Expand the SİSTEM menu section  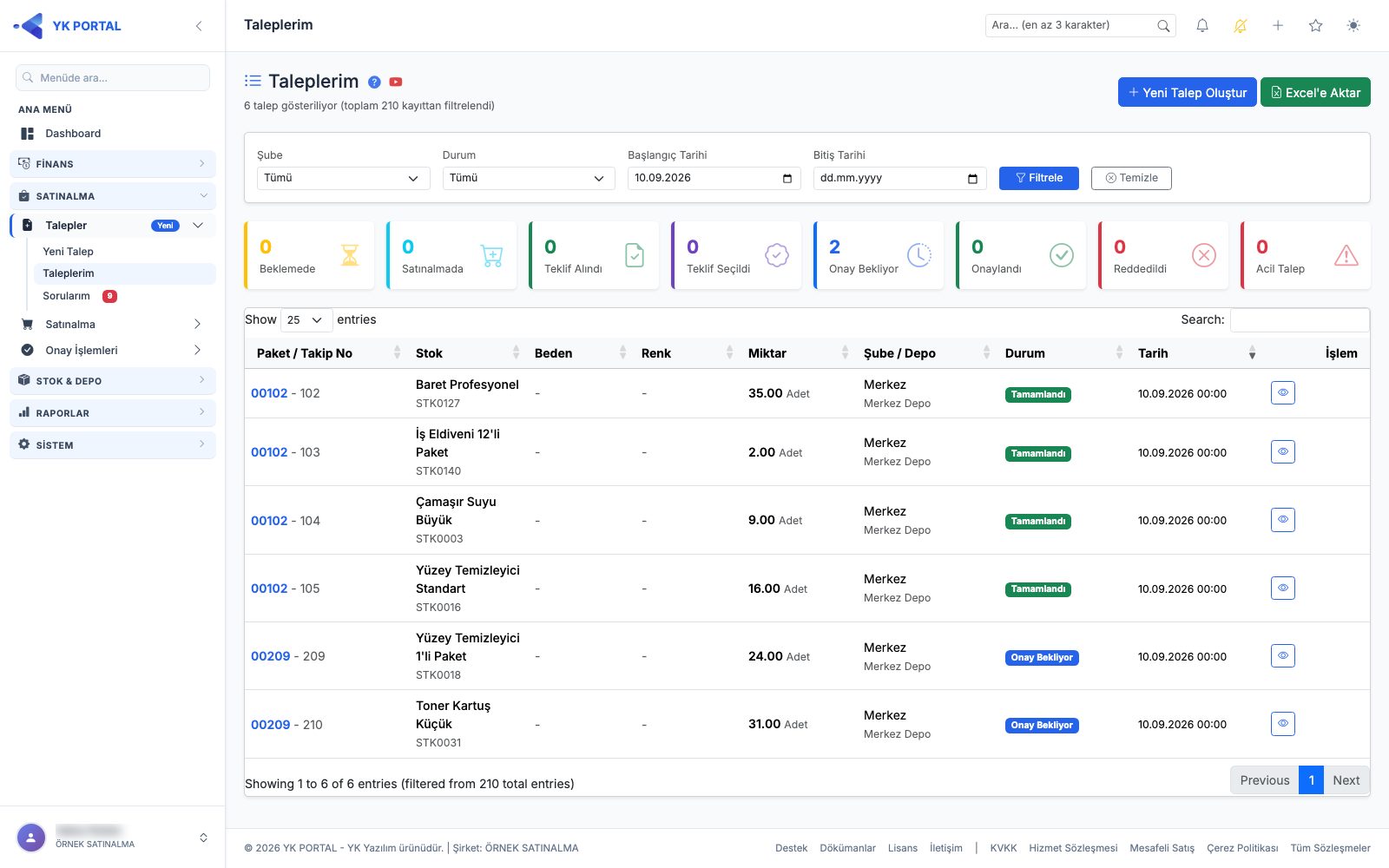(x=113, y=445)
